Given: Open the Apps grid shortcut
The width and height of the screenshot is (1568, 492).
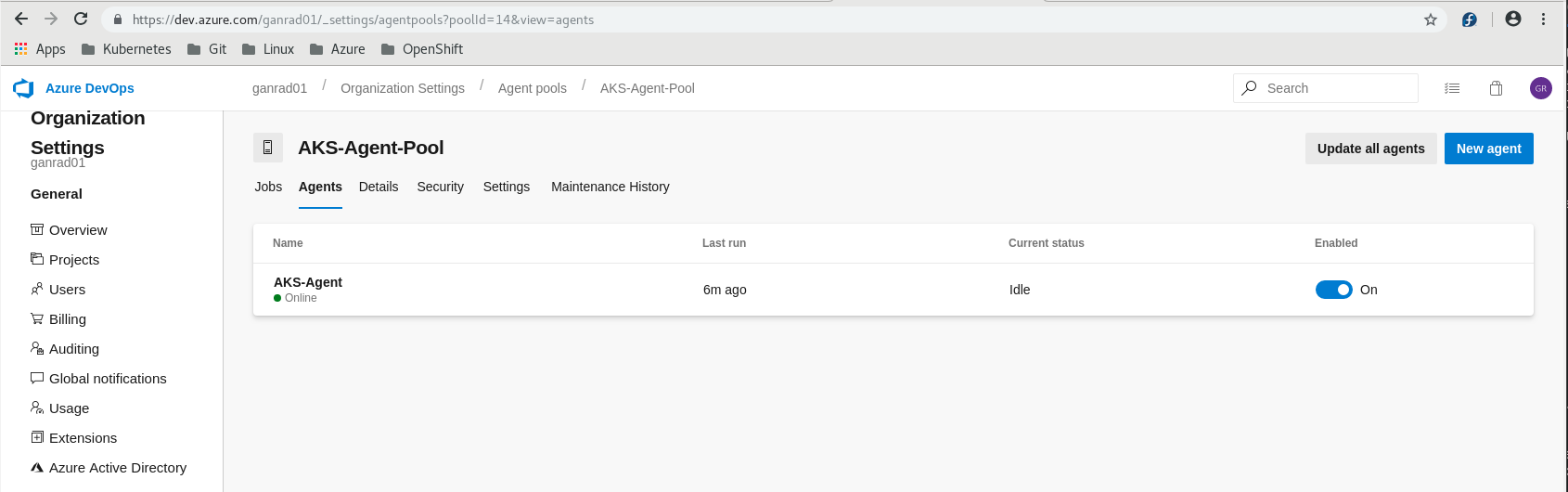Looking at the screenshot, I should pyautogui.click(x=40, y=49).
